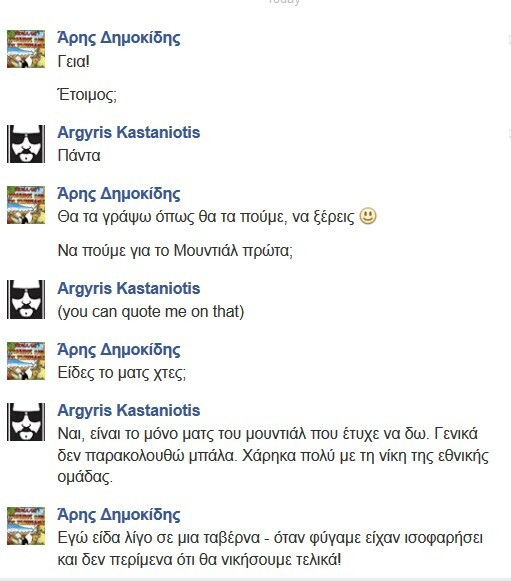Image resolution: width=511 pixels, height=581 pixels.
Task: Open Argyris avatar beside 'you can quote me' message
Action: tap(26, 299)
